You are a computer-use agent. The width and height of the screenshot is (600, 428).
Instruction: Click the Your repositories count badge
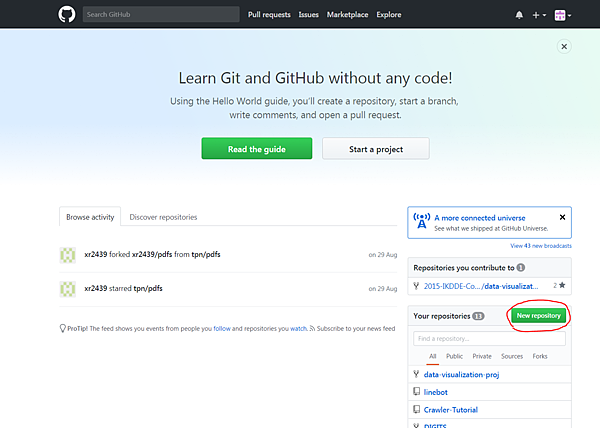click(x=478, y=316)
